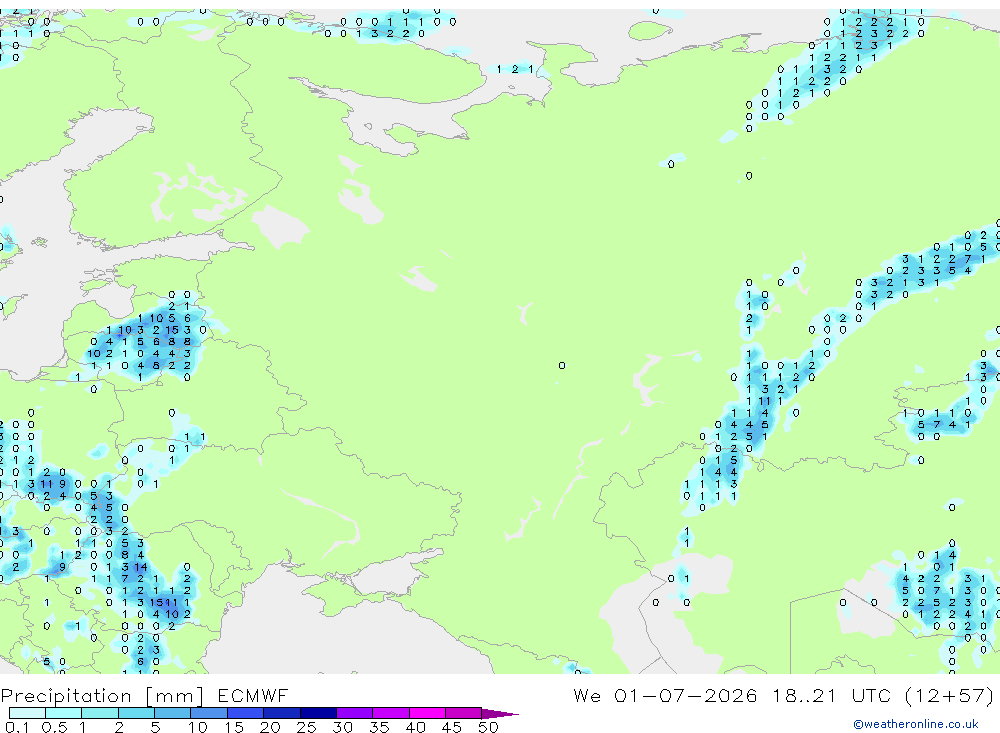Screen dimensions: 1000x733
Task: Select the 10–15 mm legend swatch
Action: point(209,713)
